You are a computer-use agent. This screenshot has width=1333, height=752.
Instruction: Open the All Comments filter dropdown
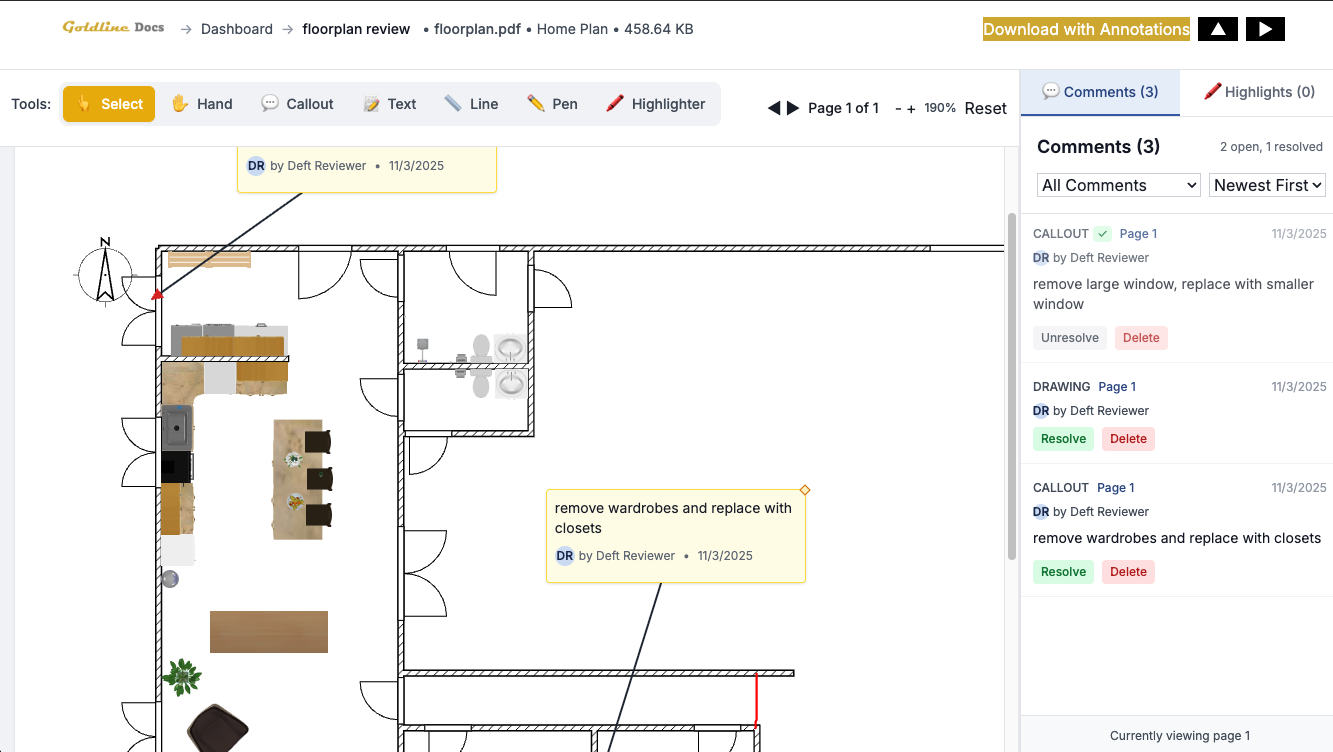pyautogui.click(x=1117, y=185)
